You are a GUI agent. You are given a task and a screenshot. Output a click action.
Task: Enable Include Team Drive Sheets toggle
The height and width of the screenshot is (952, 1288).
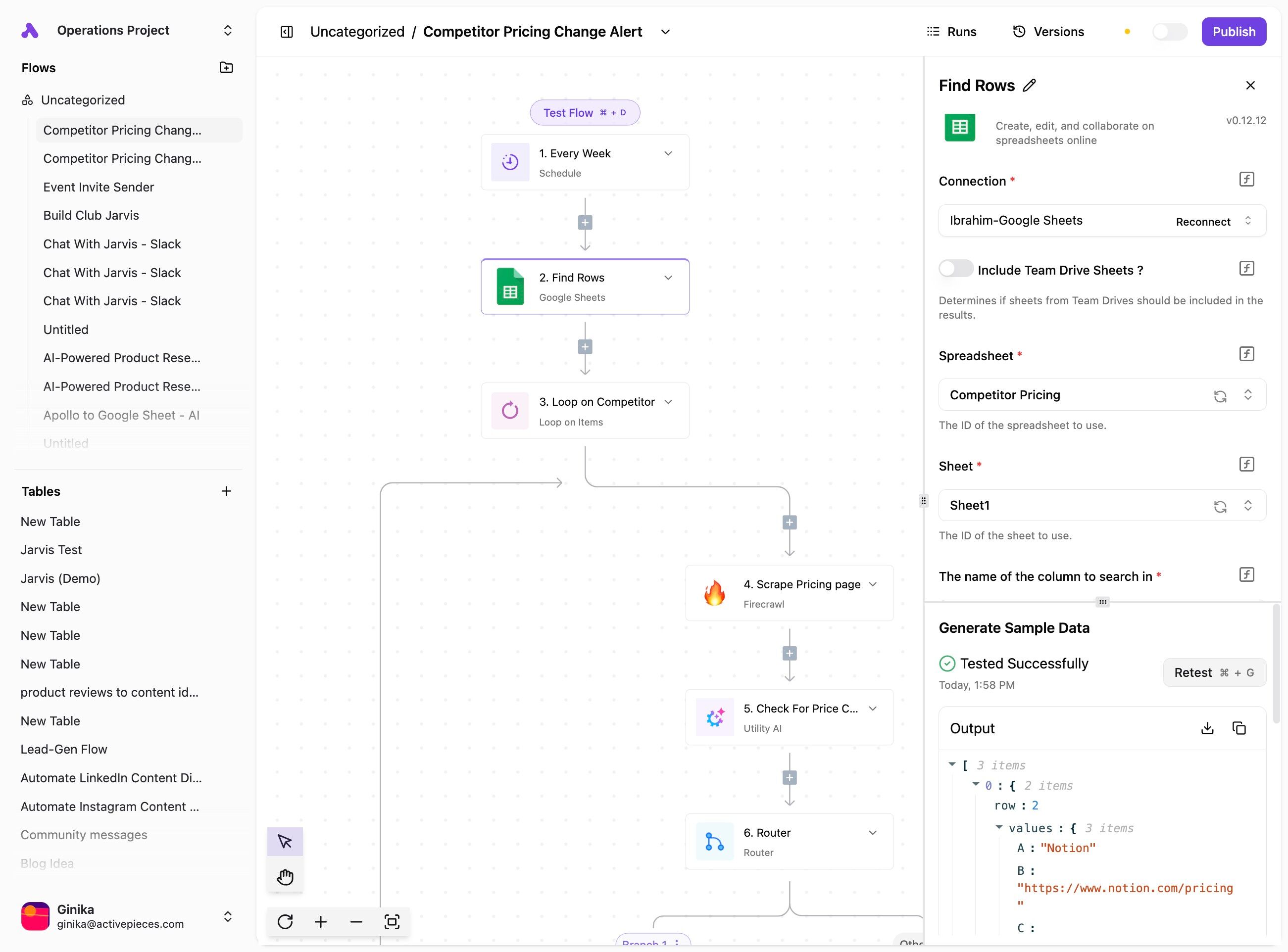coord(956,269)
